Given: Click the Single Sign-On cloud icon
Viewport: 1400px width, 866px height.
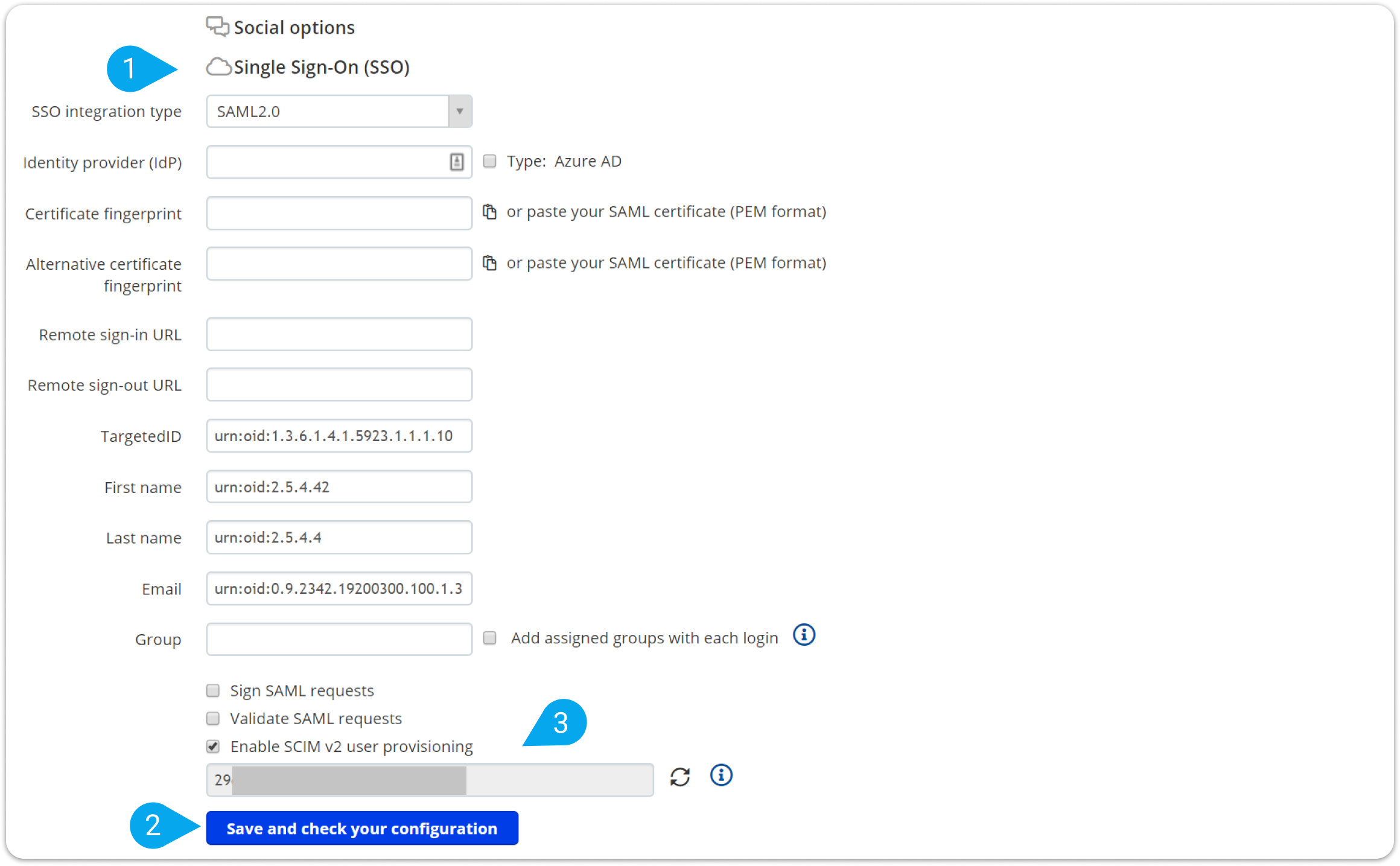Looking at the screenshot, I should [x=218, y=67].
